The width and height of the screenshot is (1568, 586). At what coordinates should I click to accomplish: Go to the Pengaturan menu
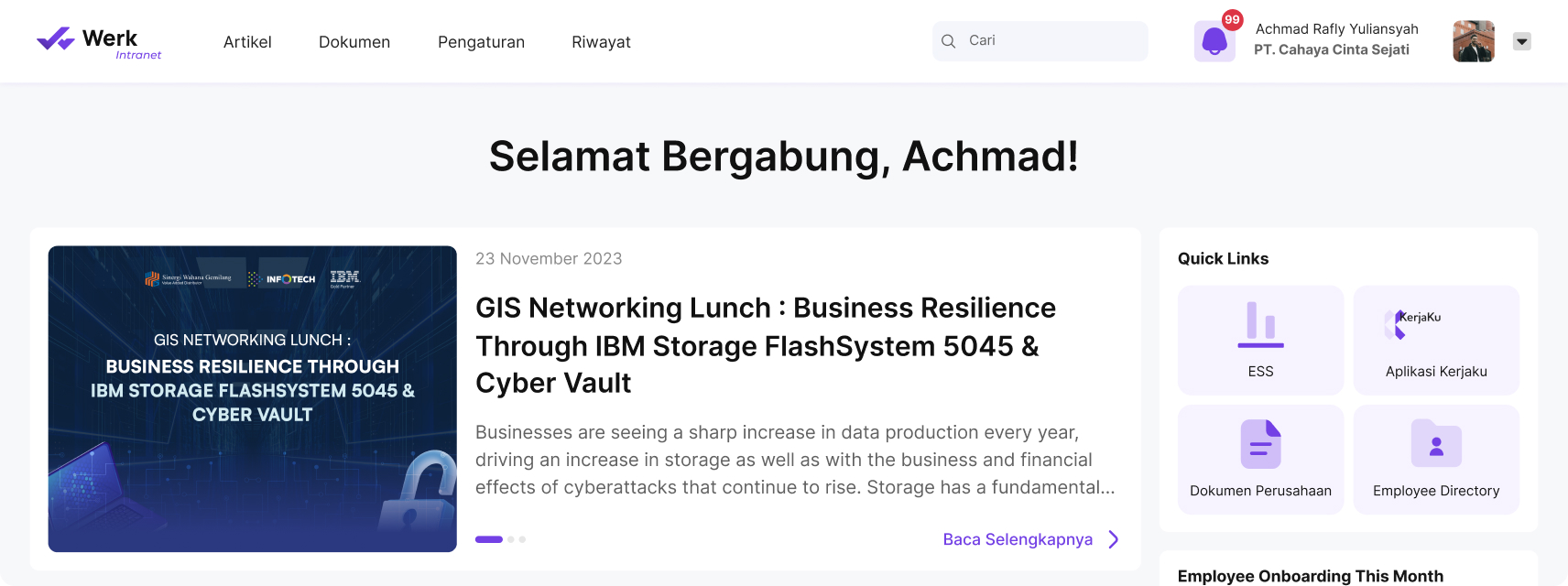tap(481, 42)
